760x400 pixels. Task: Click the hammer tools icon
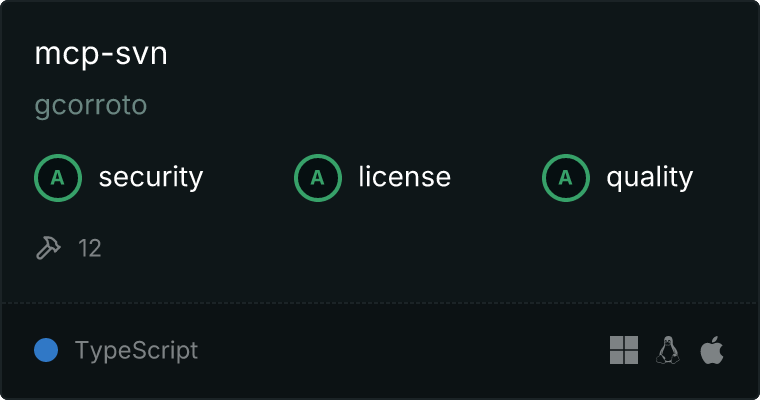pyautogui.click(x=48, y=248)
